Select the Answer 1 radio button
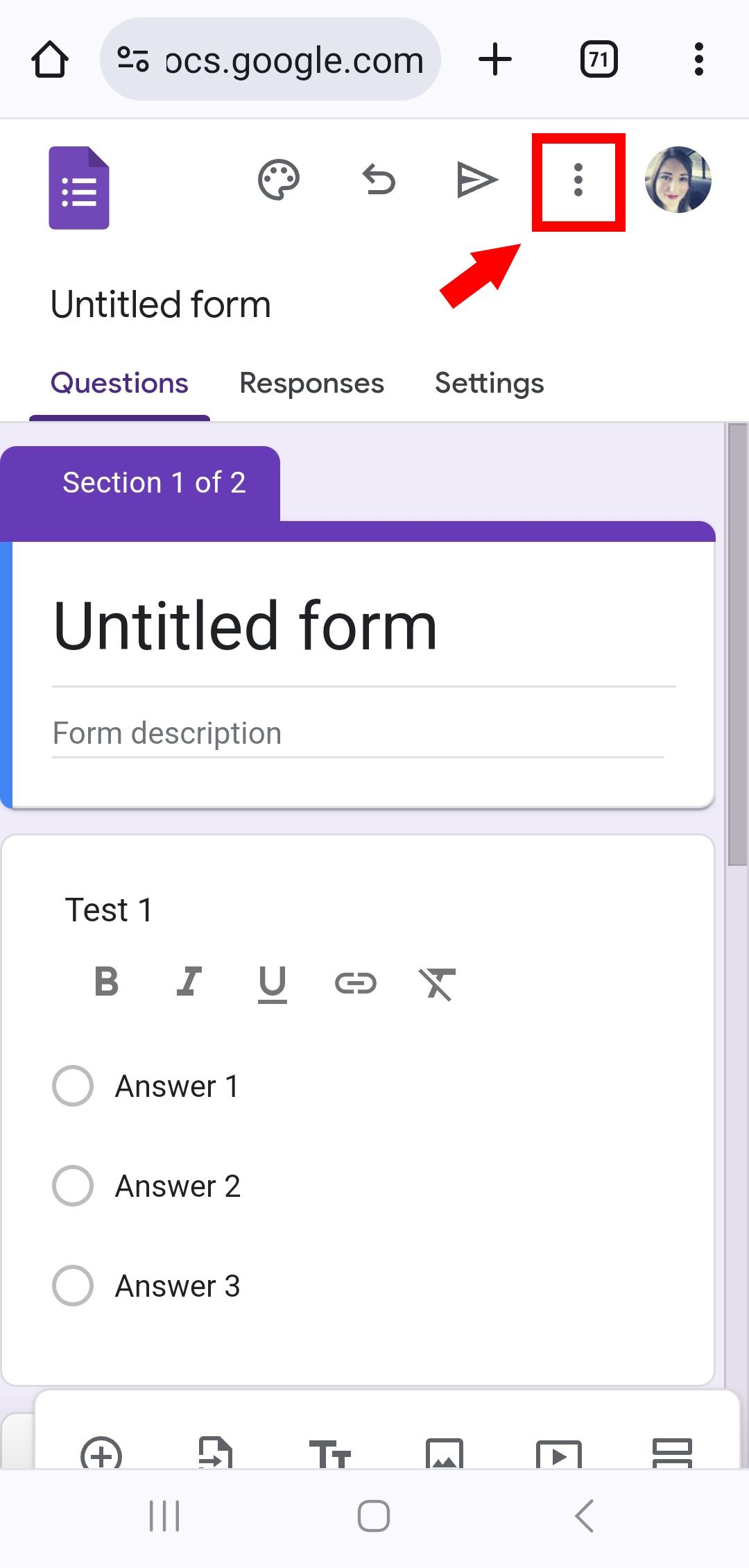 pos(72,1086)
